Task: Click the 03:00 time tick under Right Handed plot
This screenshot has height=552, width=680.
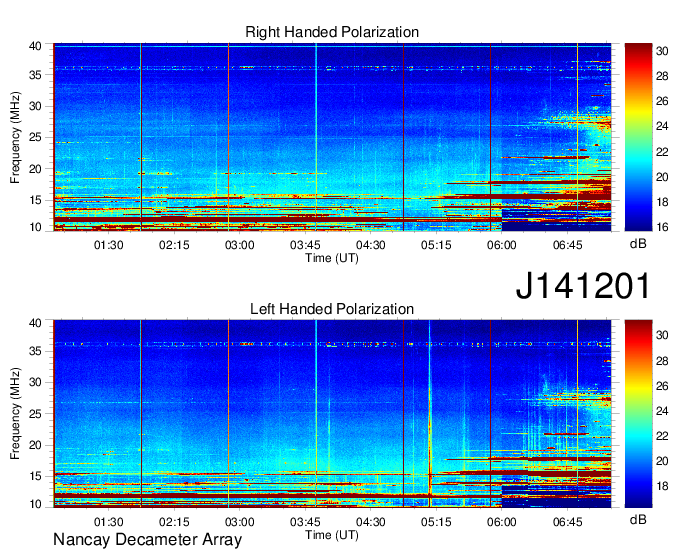Action: tap(239, 245)
